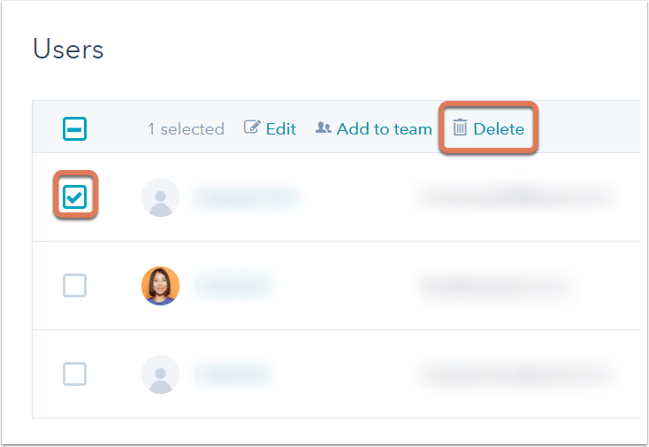Uncheck the first user's checked checkbox
The height and width of the screenshot is (447, 649).
(75, 197)
